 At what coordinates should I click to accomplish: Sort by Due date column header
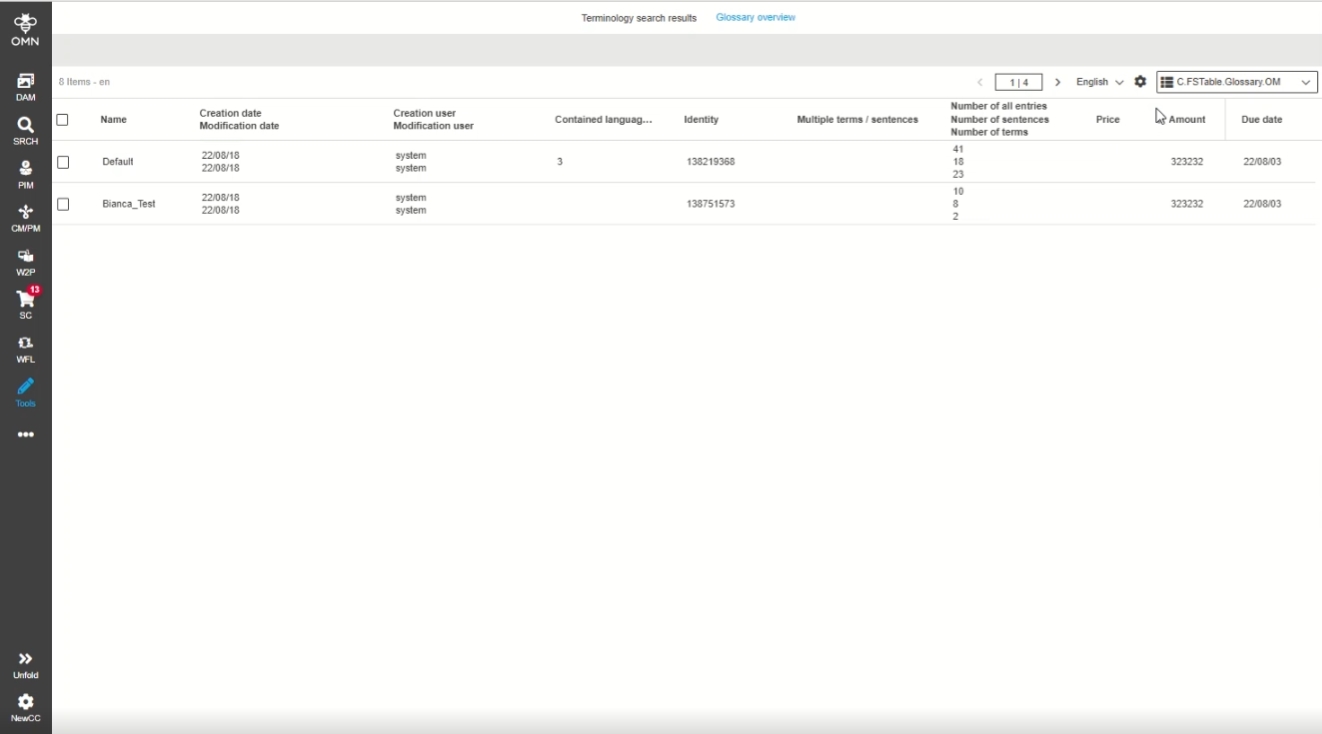tap(1262, 120)
